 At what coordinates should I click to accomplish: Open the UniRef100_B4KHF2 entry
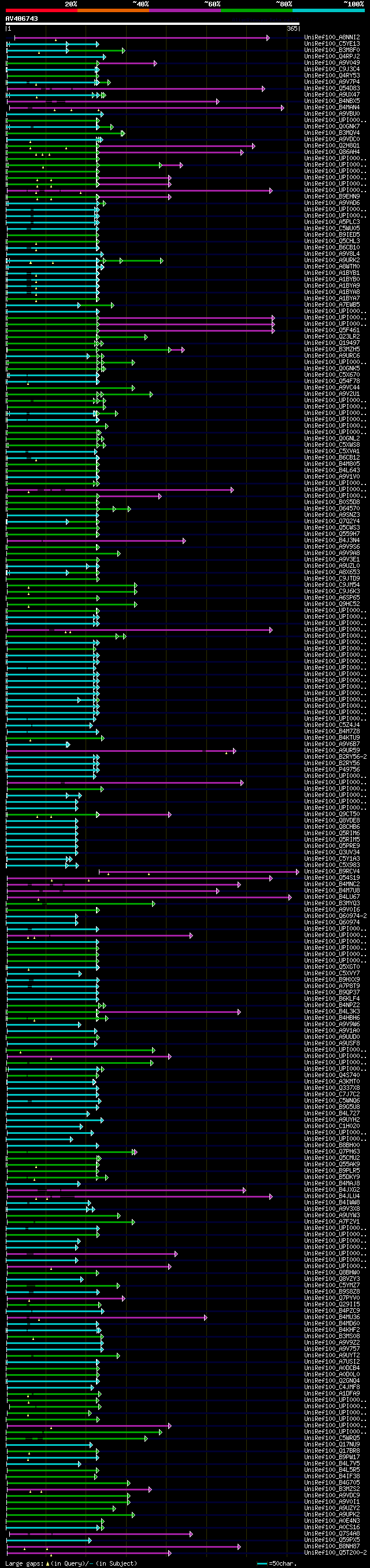[x=332, y=1330]
